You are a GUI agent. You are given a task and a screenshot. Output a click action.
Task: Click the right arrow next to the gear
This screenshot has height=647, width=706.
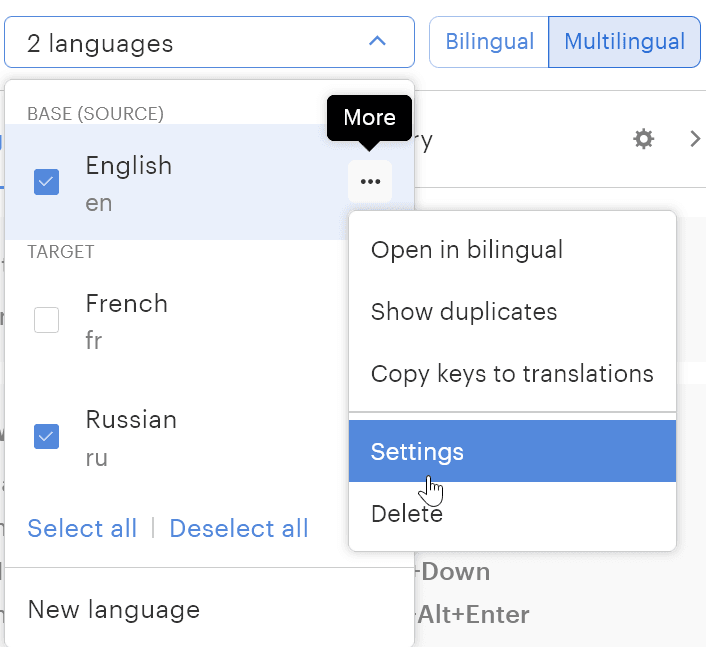(695, 139)
